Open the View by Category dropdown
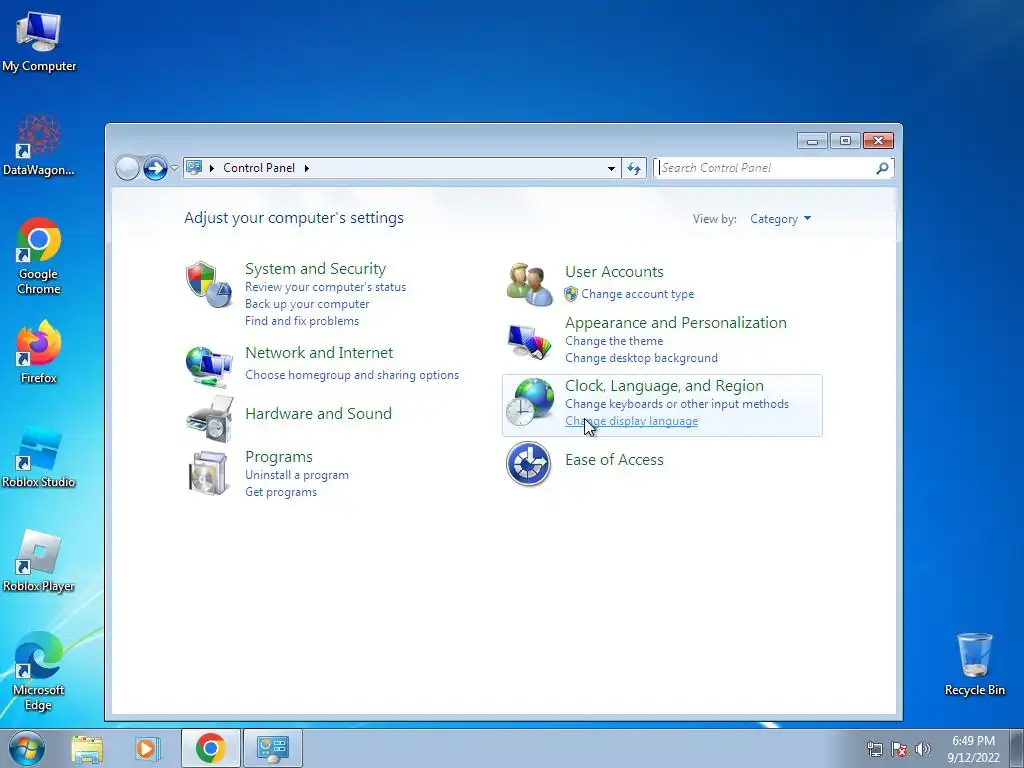Screen dimensions: 1024x768 click(780, 219)
